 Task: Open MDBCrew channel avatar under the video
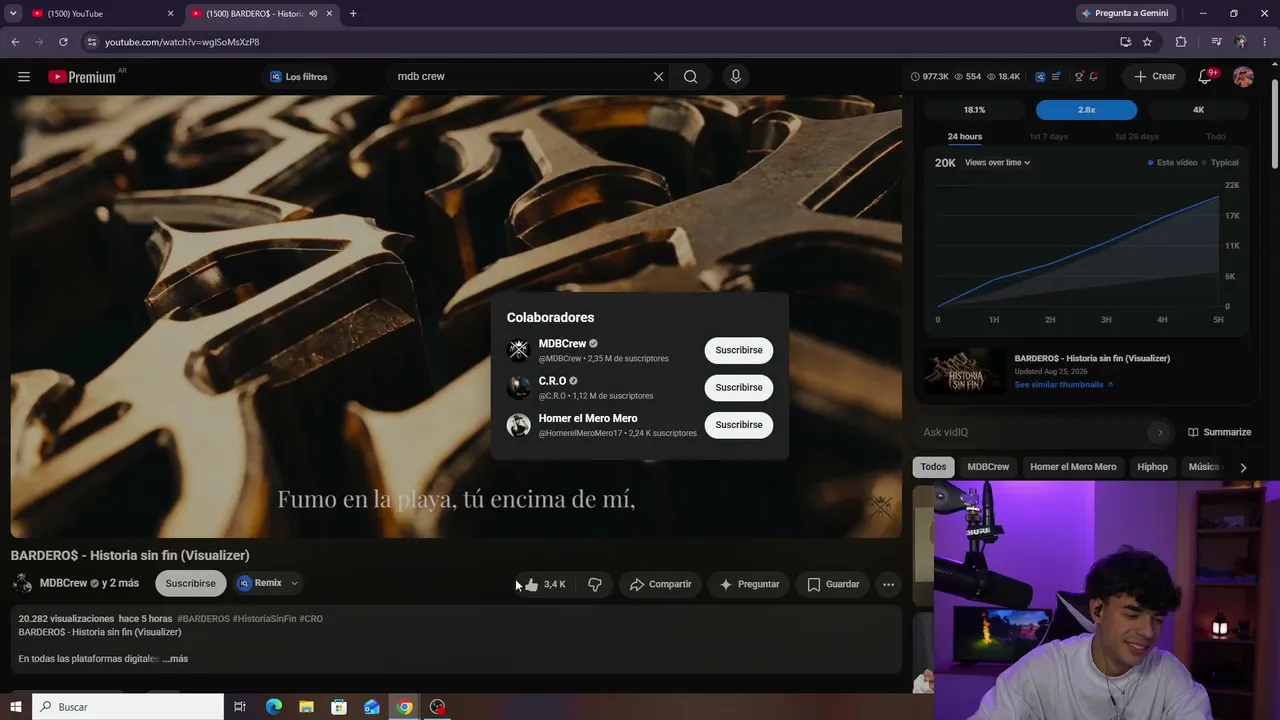tap(22, 583)
